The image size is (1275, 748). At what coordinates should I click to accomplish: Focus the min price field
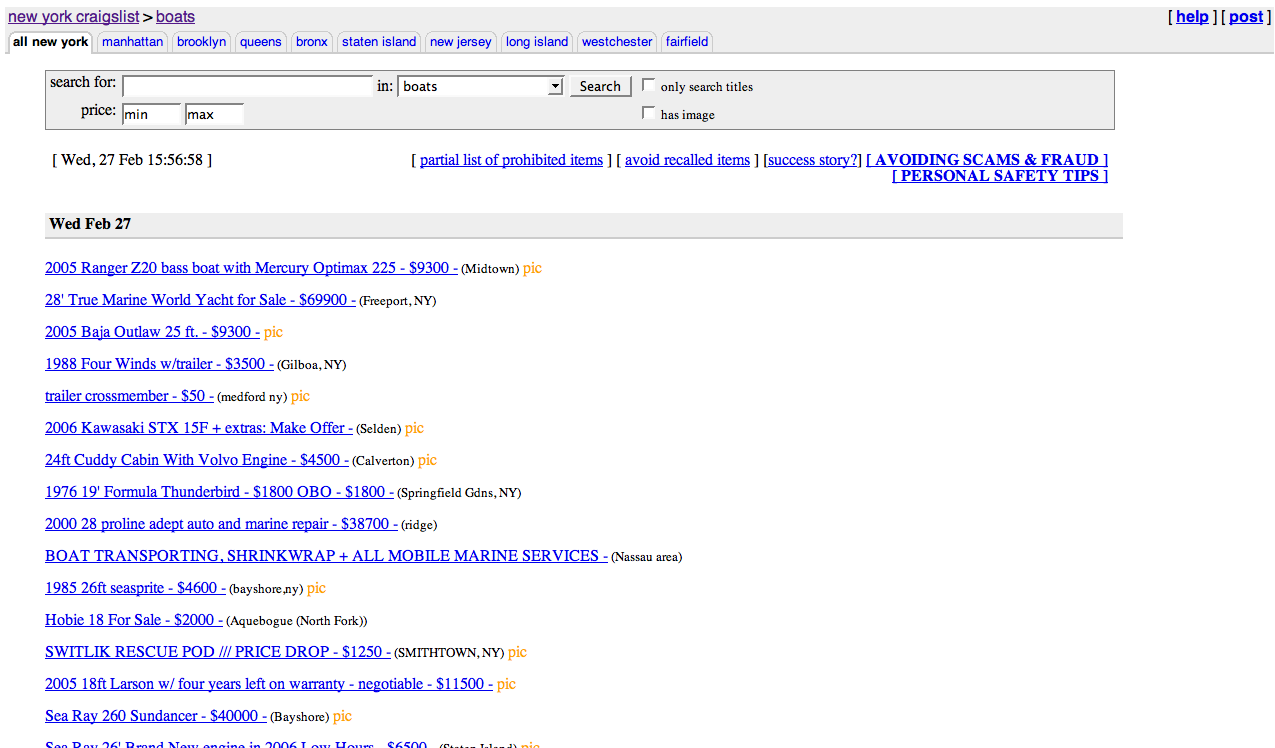coord(151,114)
